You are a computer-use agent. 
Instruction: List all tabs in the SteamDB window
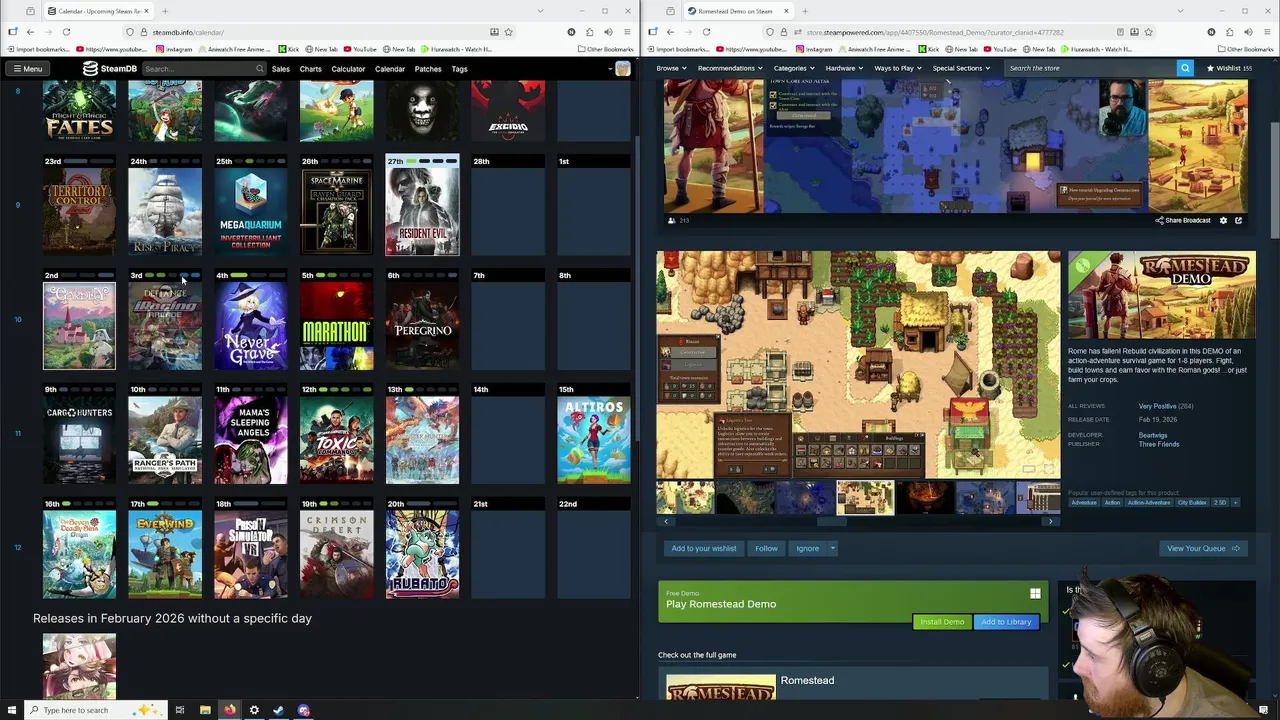540,11
